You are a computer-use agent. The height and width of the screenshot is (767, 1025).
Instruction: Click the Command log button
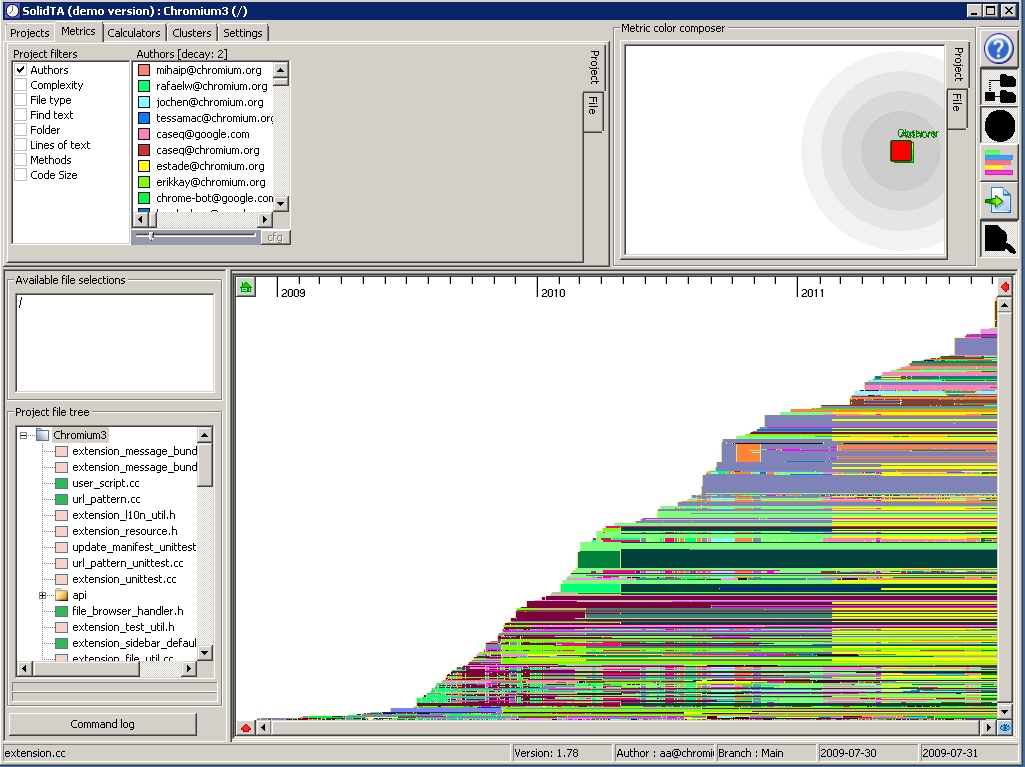[103, 724]
